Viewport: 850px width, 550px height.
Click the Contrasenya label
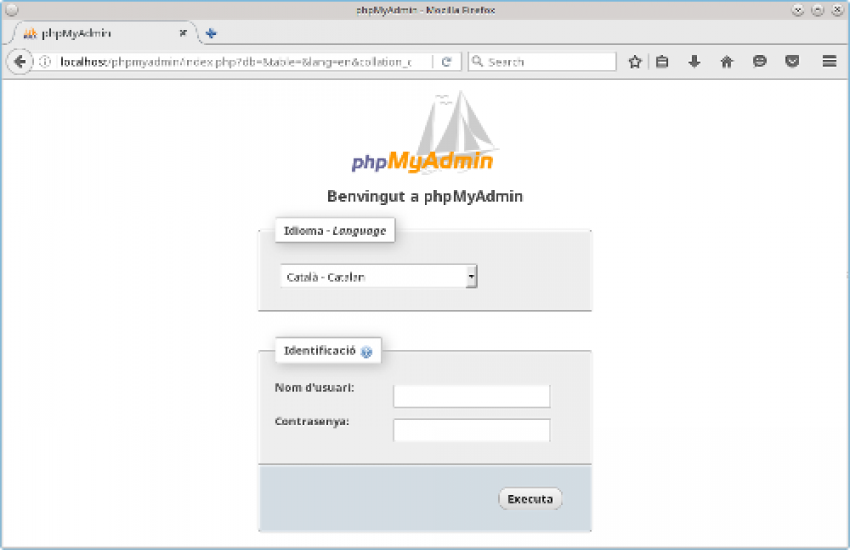(312, 421)
